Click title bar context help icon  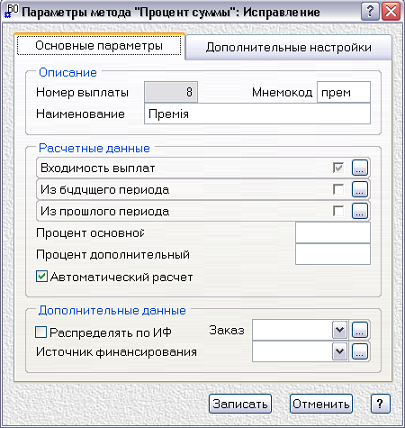(x=370, y=12)
